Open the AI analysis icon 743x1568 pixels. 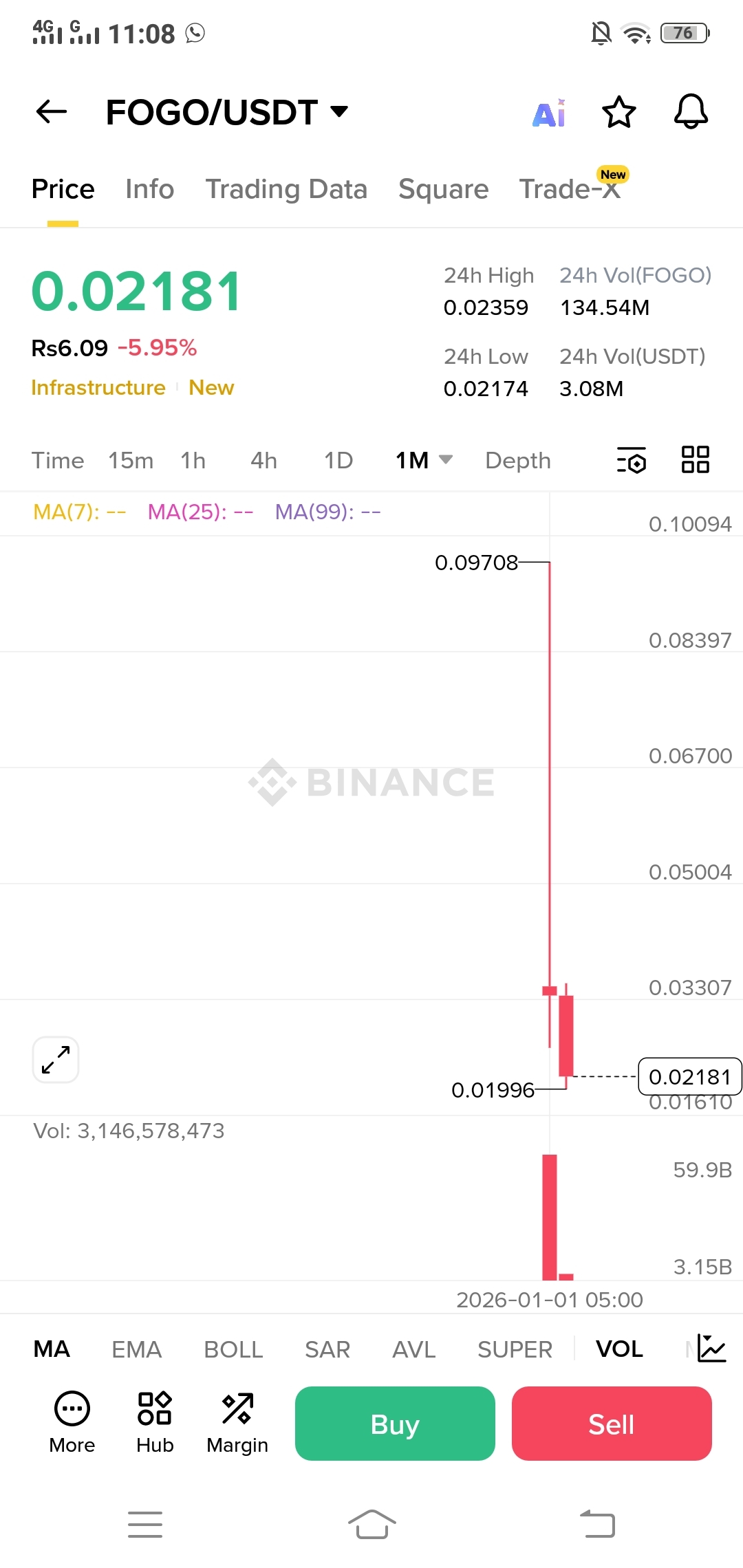[549, 113]
